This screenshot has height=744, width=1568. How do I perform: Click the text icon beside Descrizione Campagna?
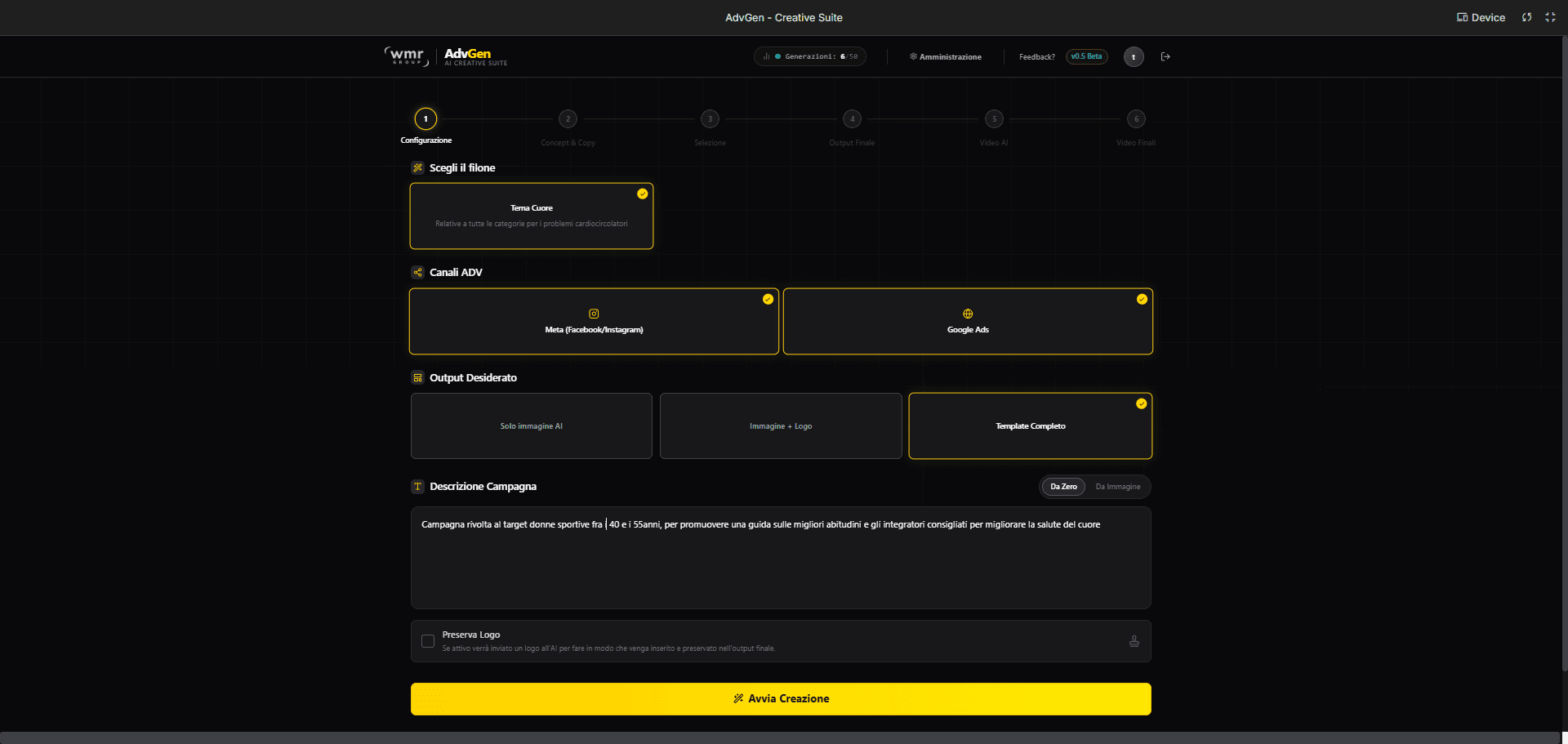(x=417, y=486)
